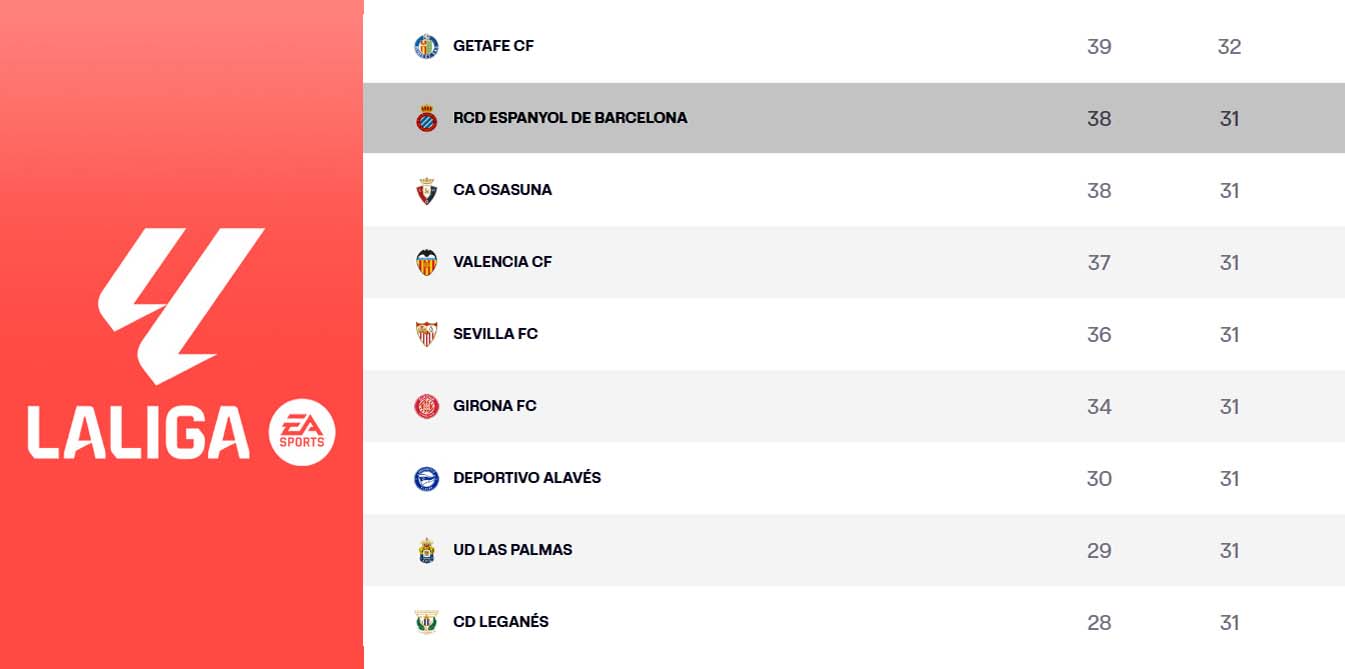
Task: Click the EA Sports circular logo
Action: pos(302,433)
